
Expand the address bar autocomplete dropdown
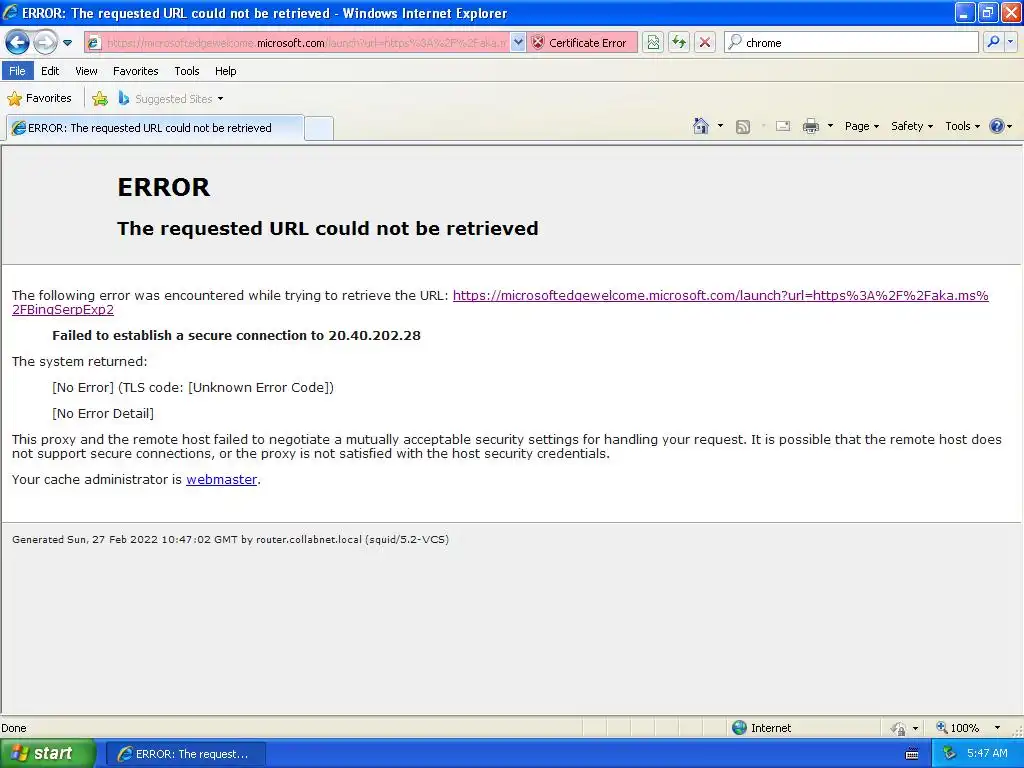point(518,43)
